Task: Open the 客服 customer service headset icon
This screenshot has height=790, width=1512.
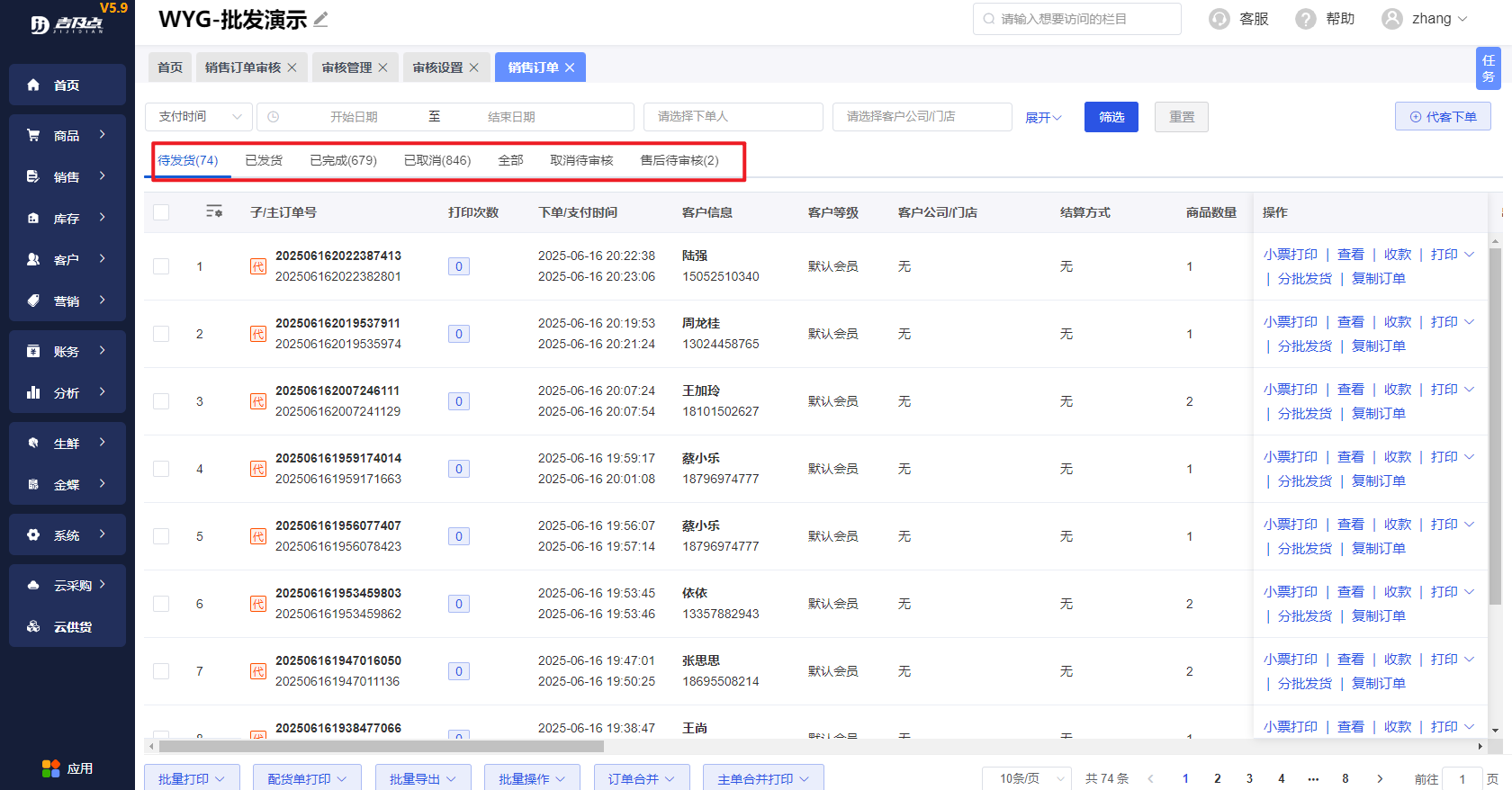Action: [1219, 19]
